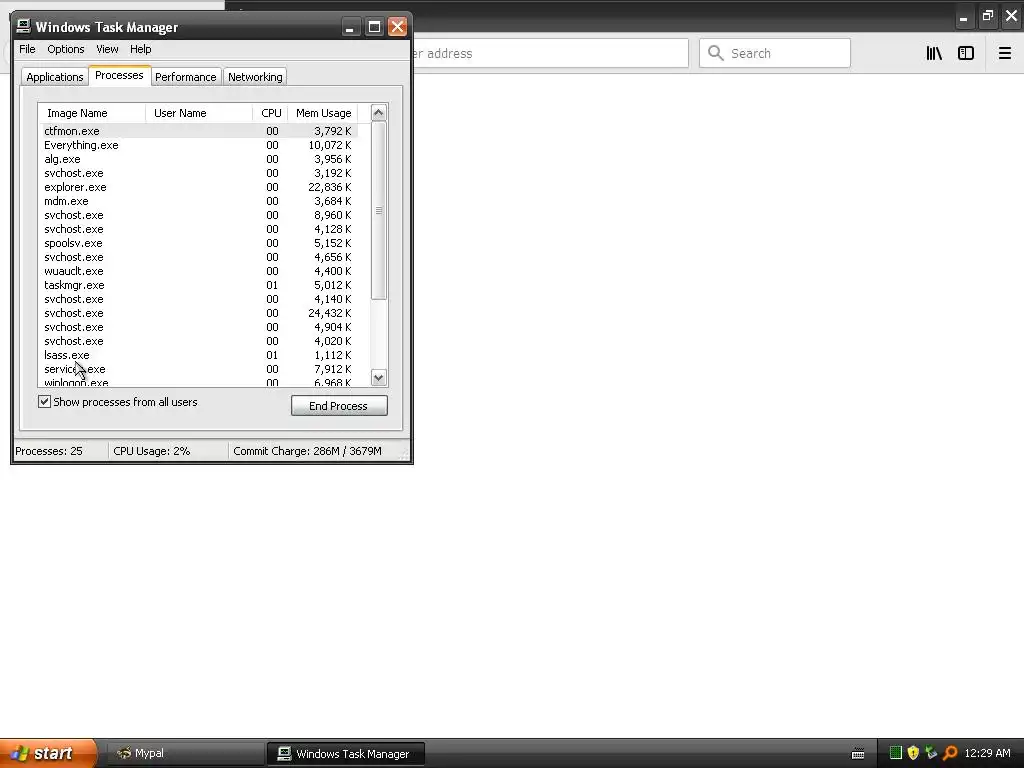The image size is (1024, 768).
Task: Click the Mypal address bar
Action: tap(549, 53)
